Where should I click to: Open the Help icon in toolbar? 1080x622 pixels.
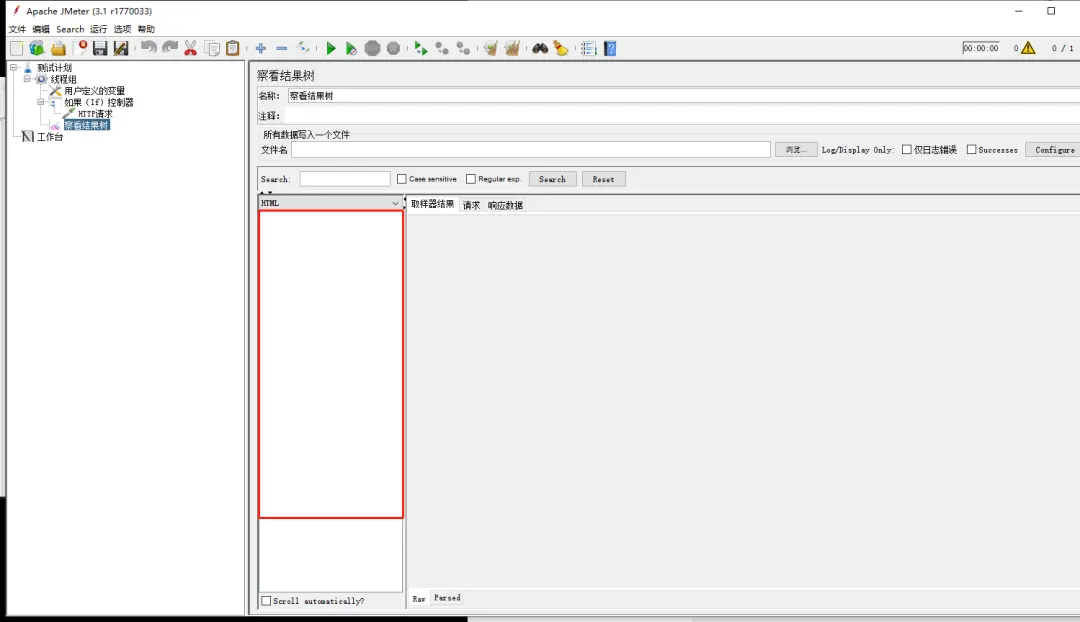(610, 48)
